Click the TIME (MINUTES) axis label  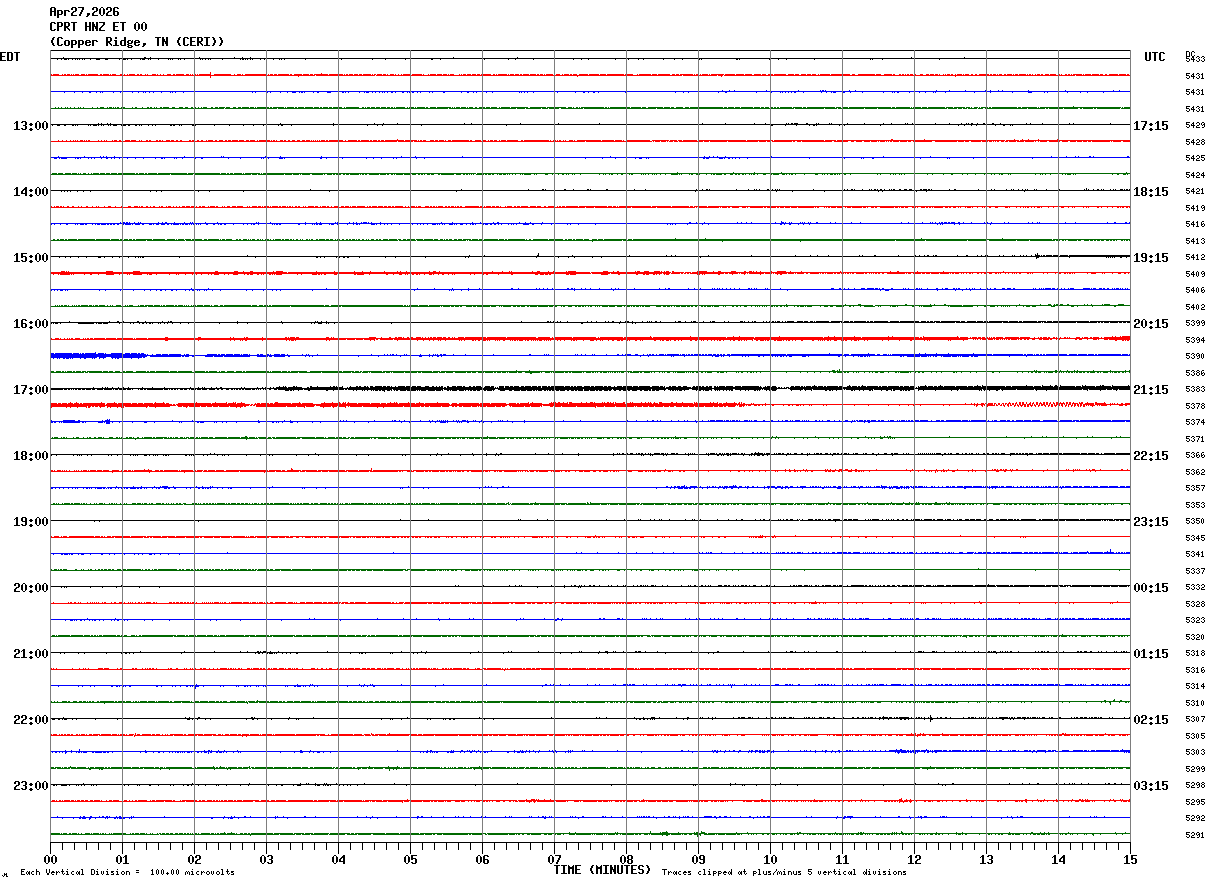[603, 870]
